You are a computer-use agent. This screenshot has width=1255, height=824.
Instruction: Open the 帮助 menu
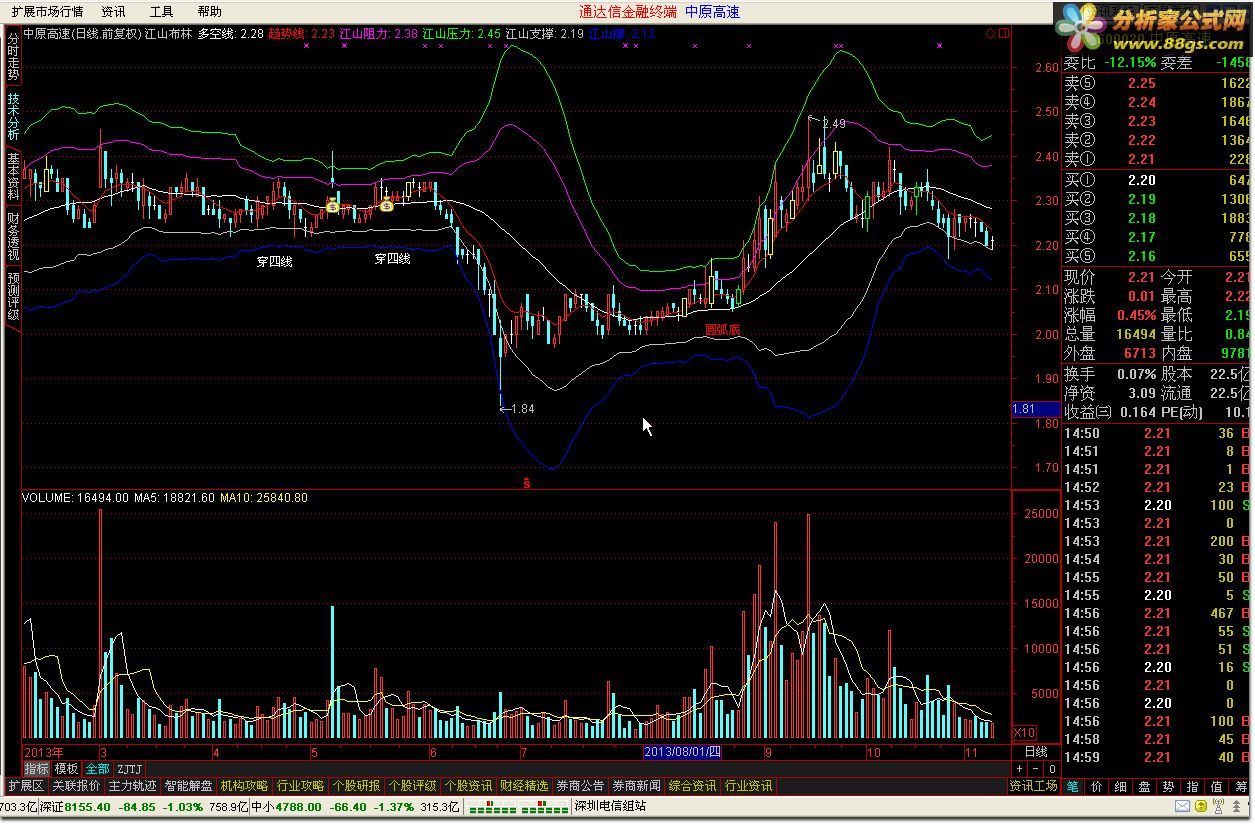[x=209, y=12]
